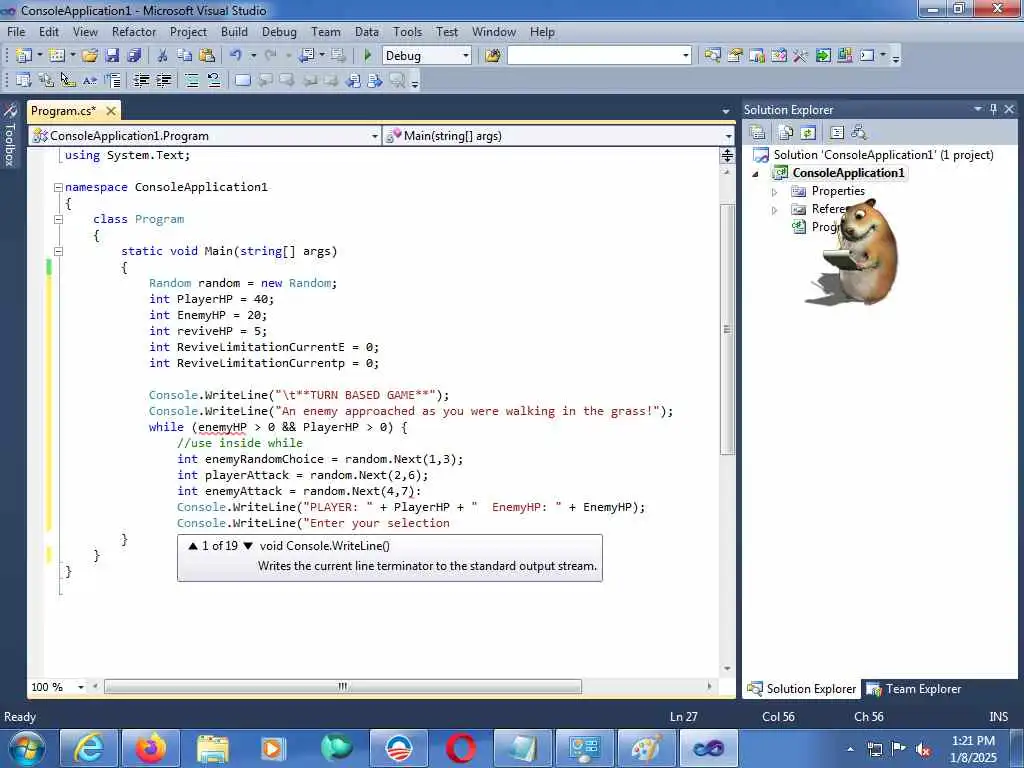Switch to the Team Explorer tab
Viewport: 1024px width, 768px height.
914,689
